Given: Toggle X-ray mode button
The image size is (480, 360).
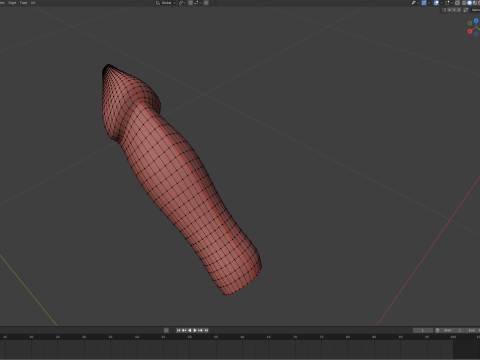Looking at the screenshot, I should (x=457, y=3).
